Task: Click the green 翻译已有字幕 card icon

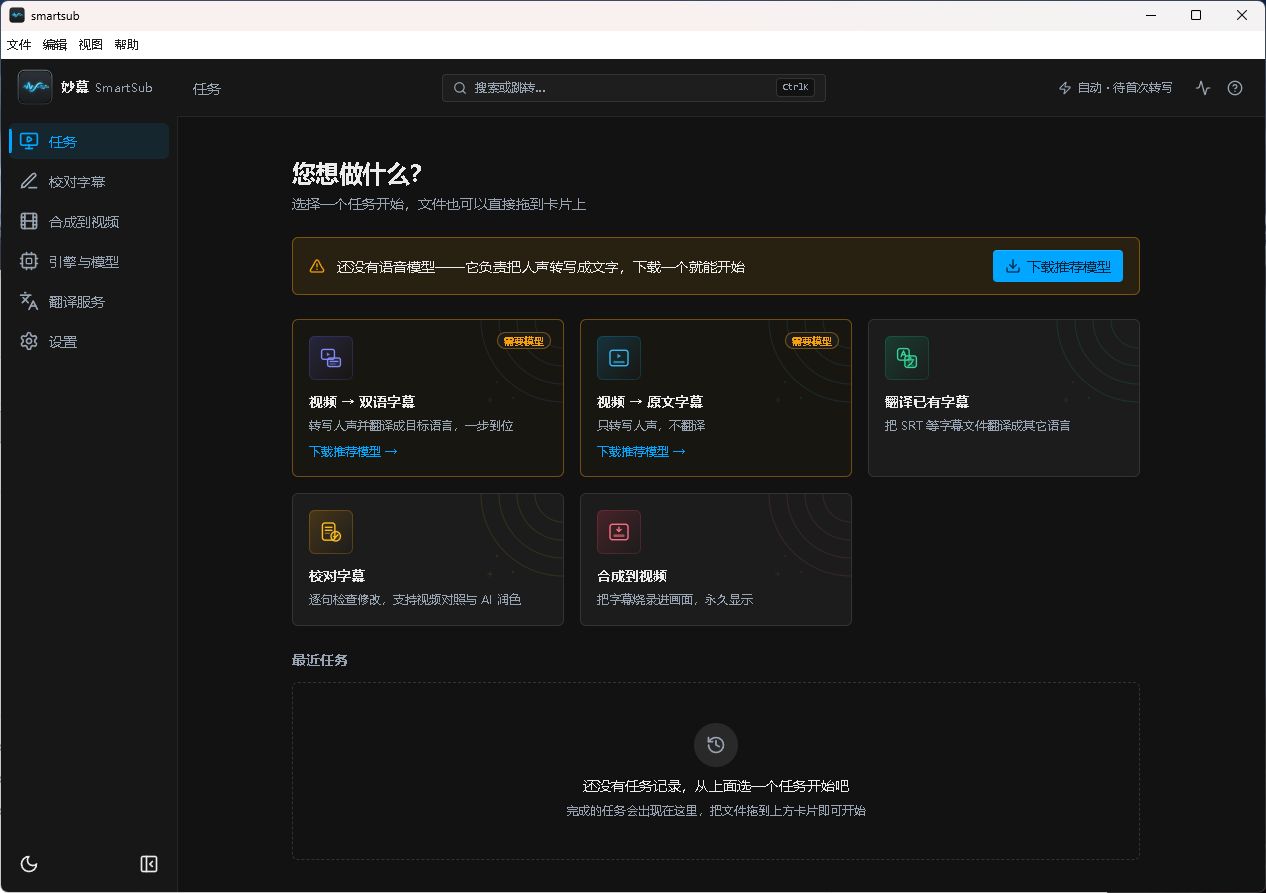Action: click(x=907, y=358)
